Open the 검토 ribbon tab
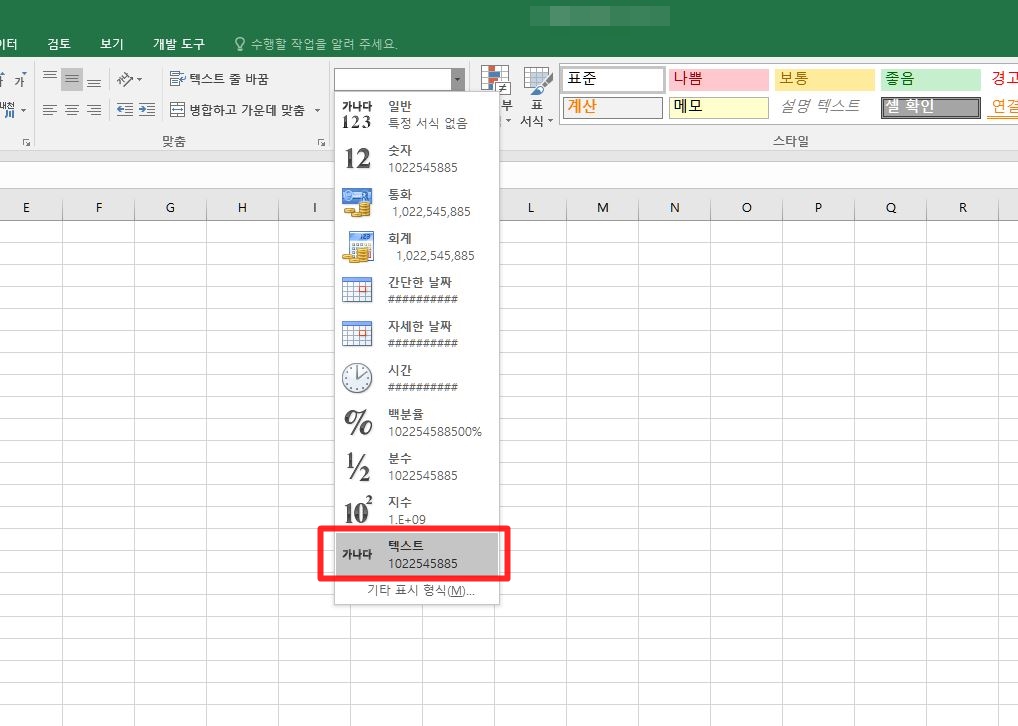Viewport: 1018px width, 726px height. [58, 44]
